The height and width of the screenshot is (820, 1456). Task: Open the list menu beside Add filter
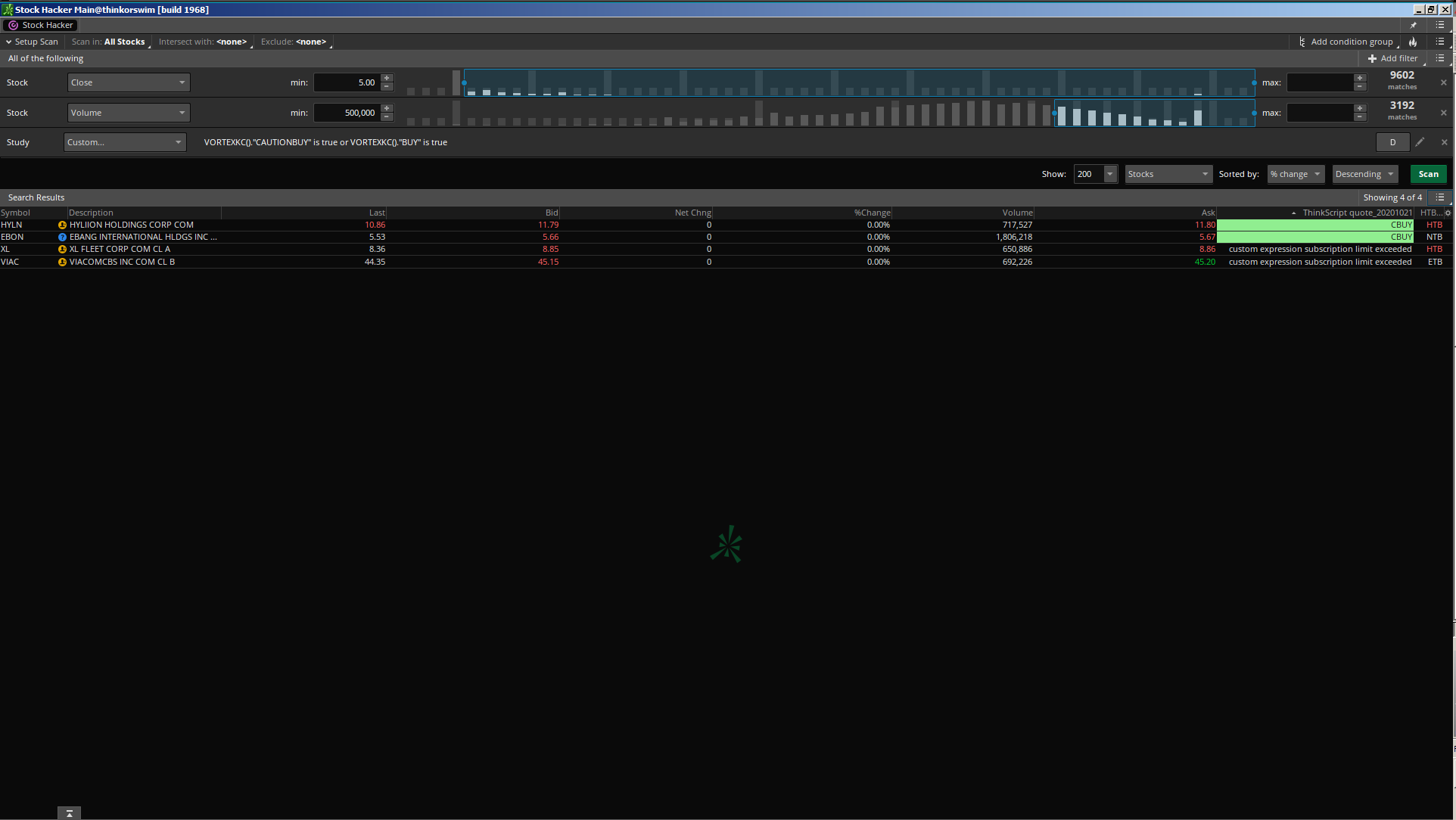1440,58
